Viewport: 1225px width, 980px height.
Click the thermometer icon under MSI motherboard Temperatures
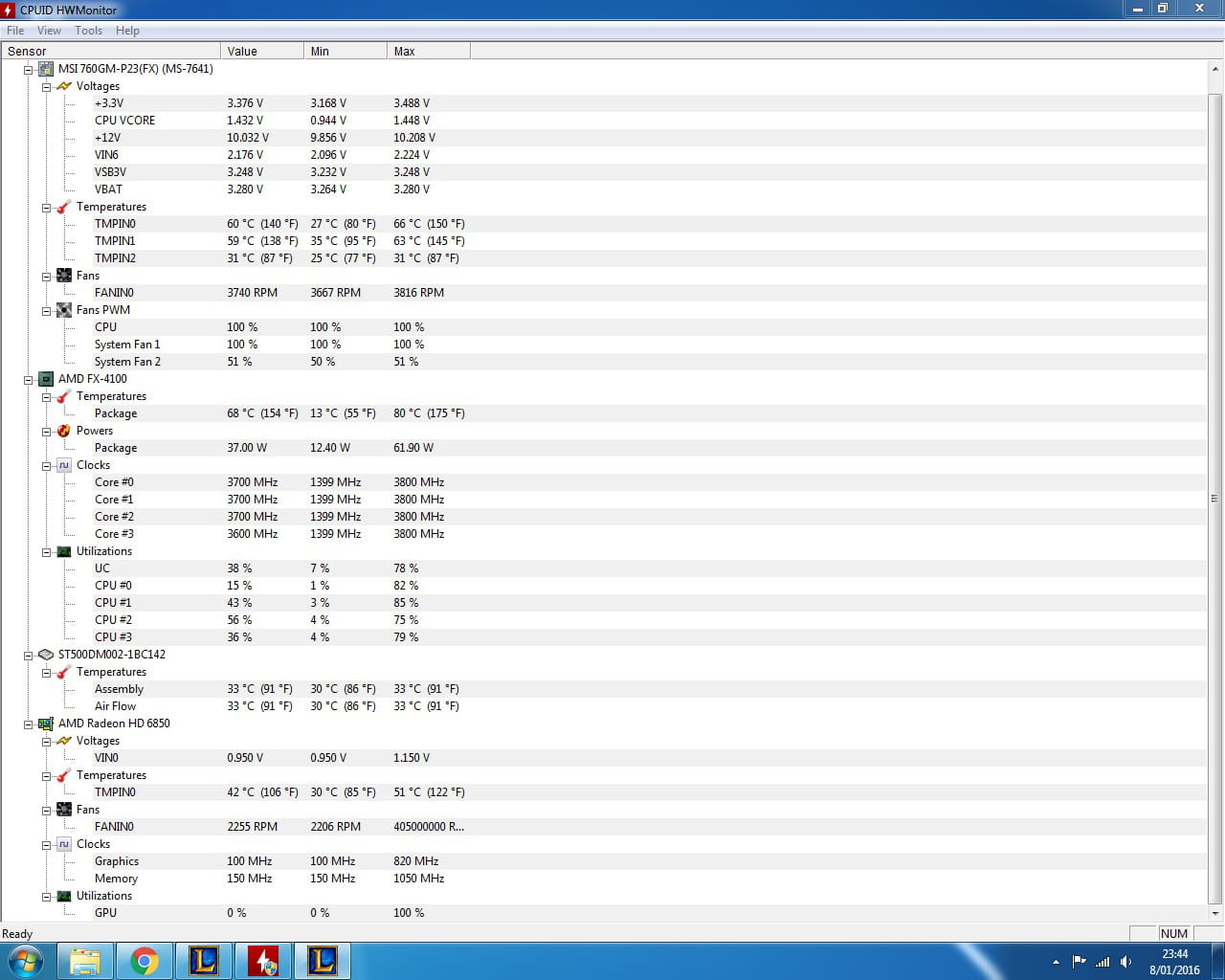pyautogui.click(x=64, y=207)
